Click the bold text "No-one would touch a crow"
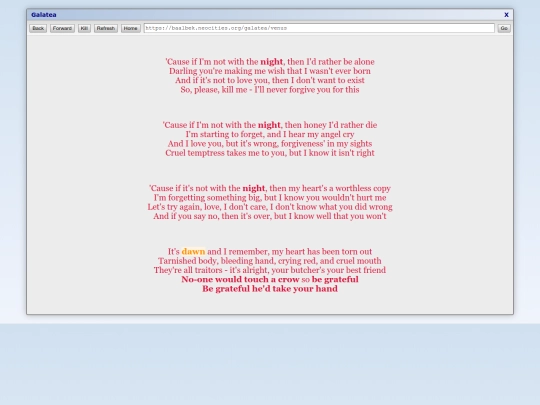The image size is (540, 405). click(x=240, y=279)
